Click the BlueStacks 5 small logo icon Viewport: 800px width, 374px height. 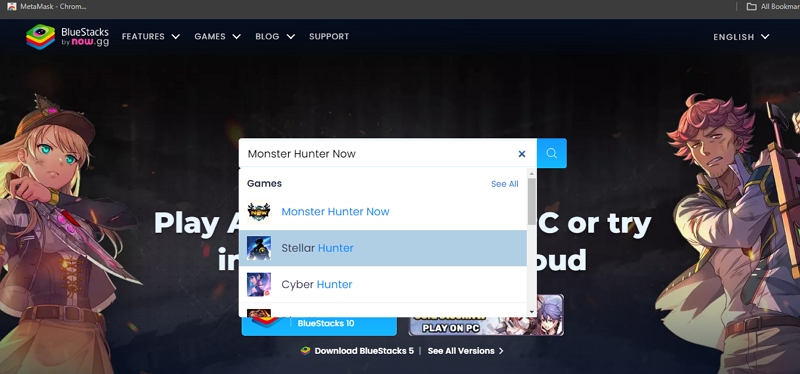click(305, 351)
